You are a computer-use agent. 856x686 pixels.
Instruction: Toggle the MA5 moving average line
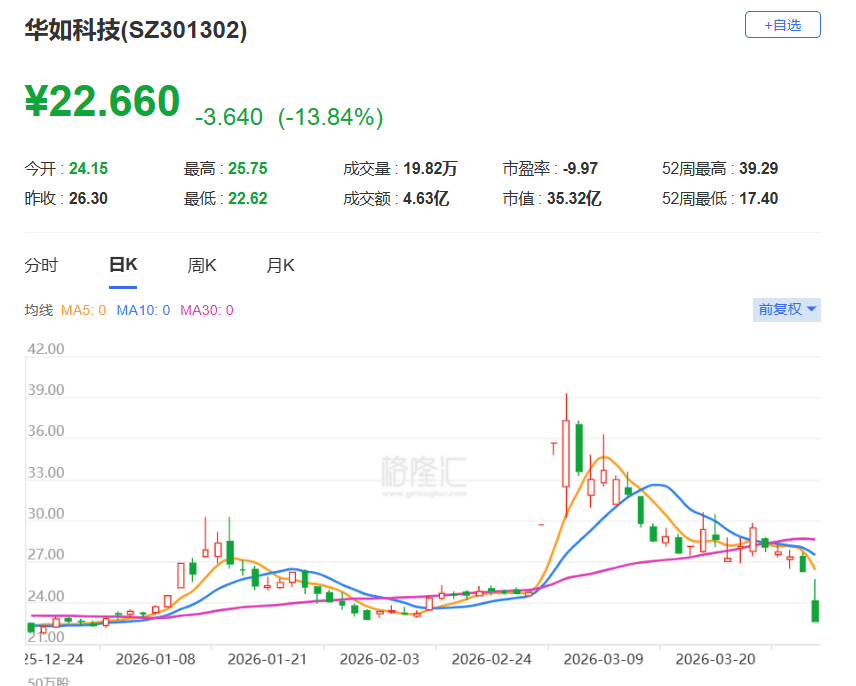tap(84, 310)
